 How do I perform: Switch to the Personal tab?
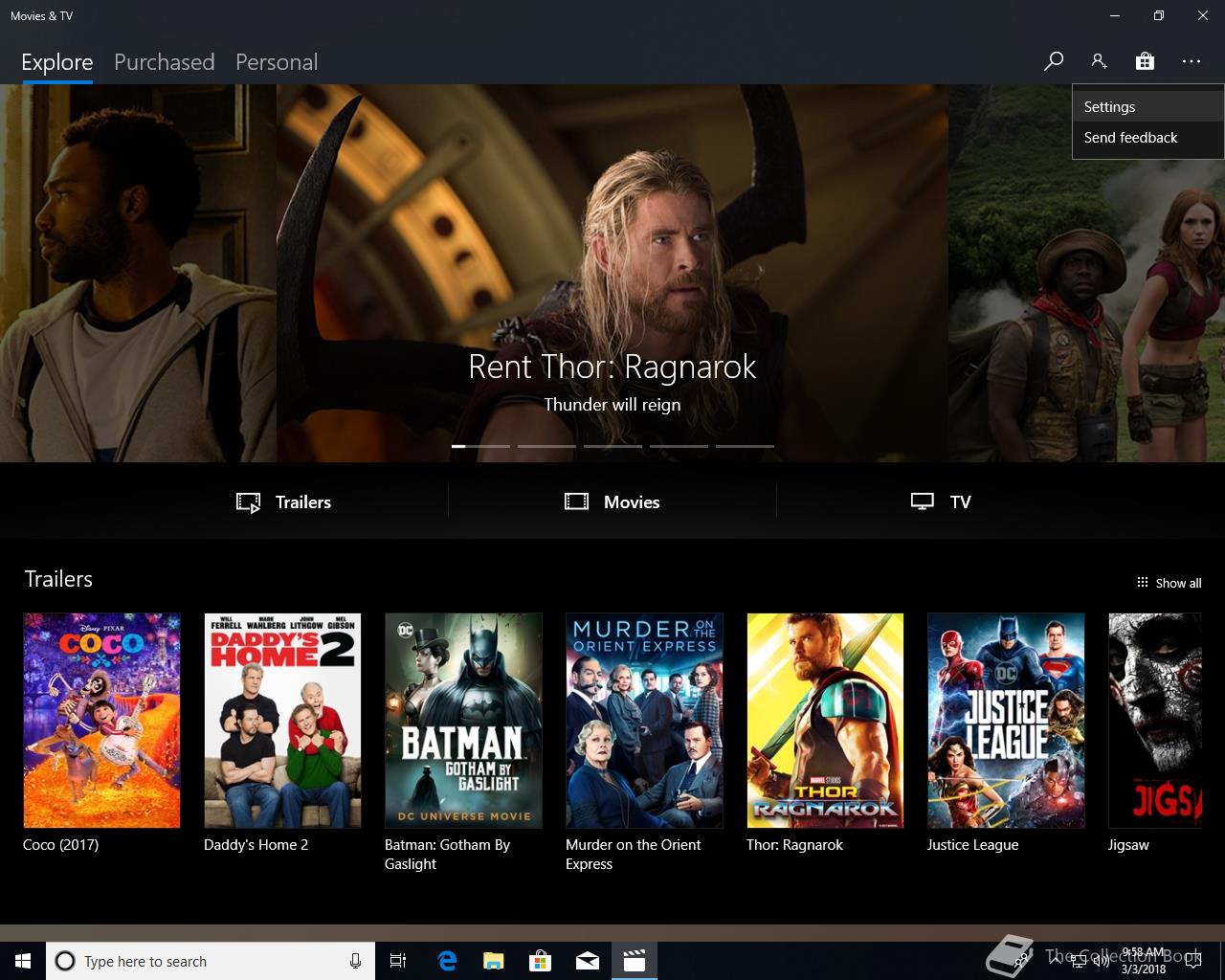point(277,62)
